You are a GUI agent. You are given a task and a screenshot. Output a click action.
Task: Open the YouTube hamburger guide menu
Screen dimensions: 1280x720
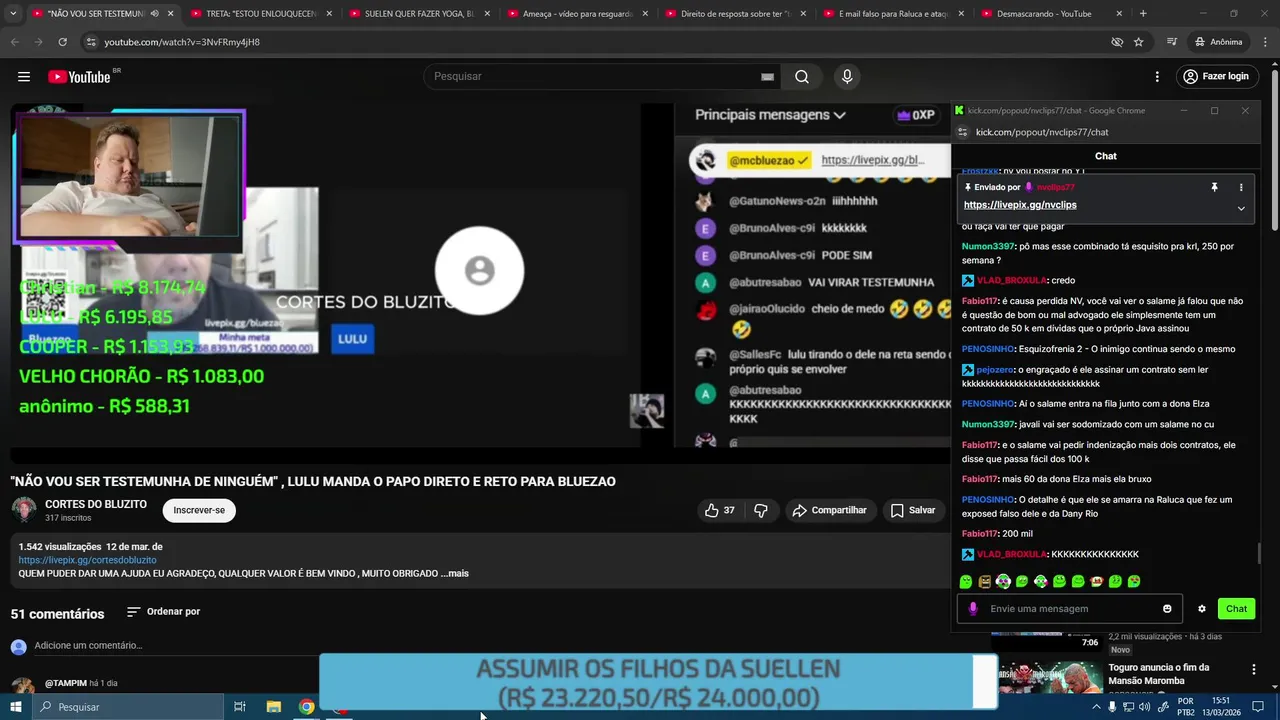(x=24, y=77)
